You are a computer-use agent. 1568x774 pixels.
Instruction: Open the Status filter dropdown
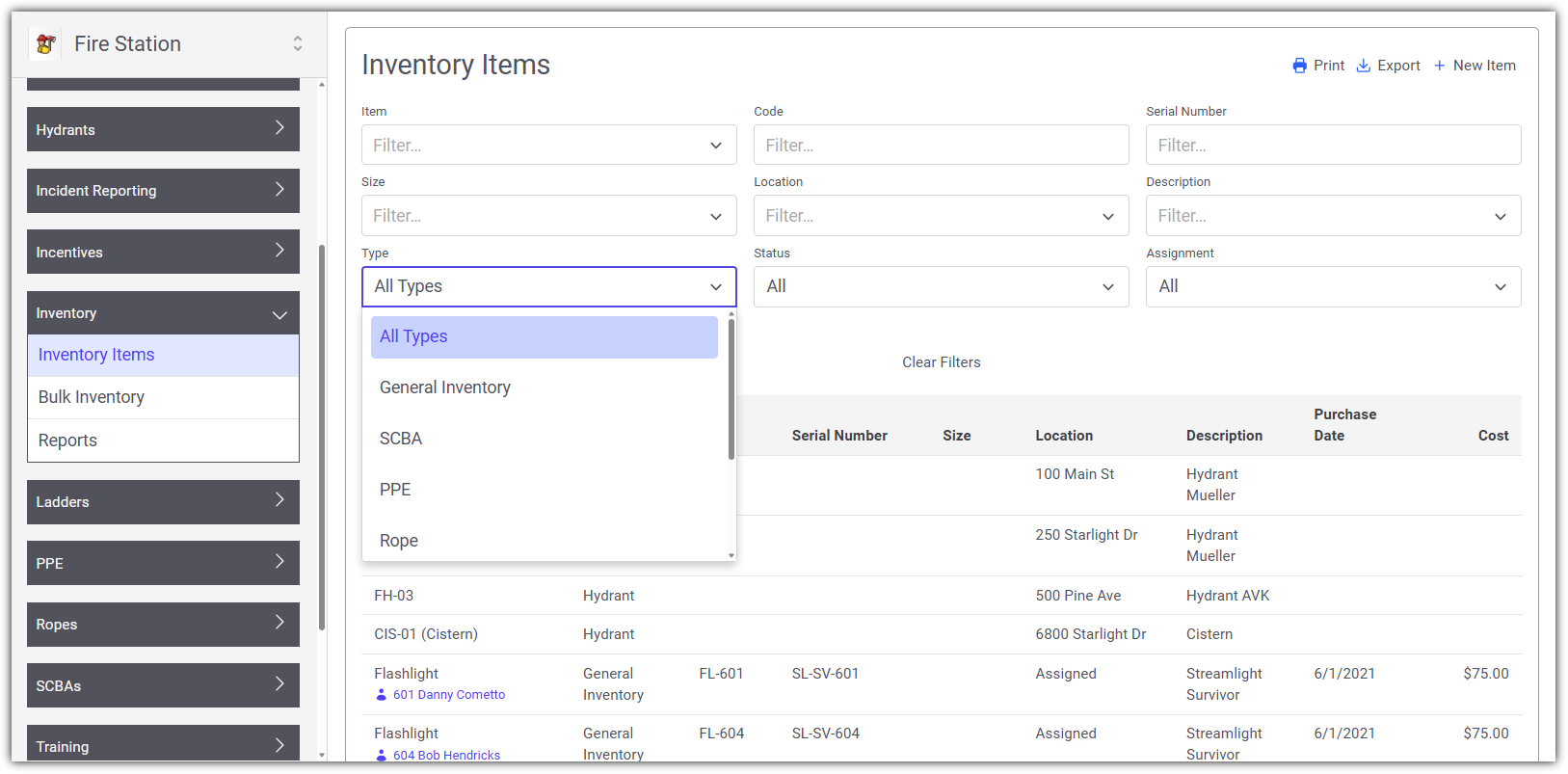(941, 286)
